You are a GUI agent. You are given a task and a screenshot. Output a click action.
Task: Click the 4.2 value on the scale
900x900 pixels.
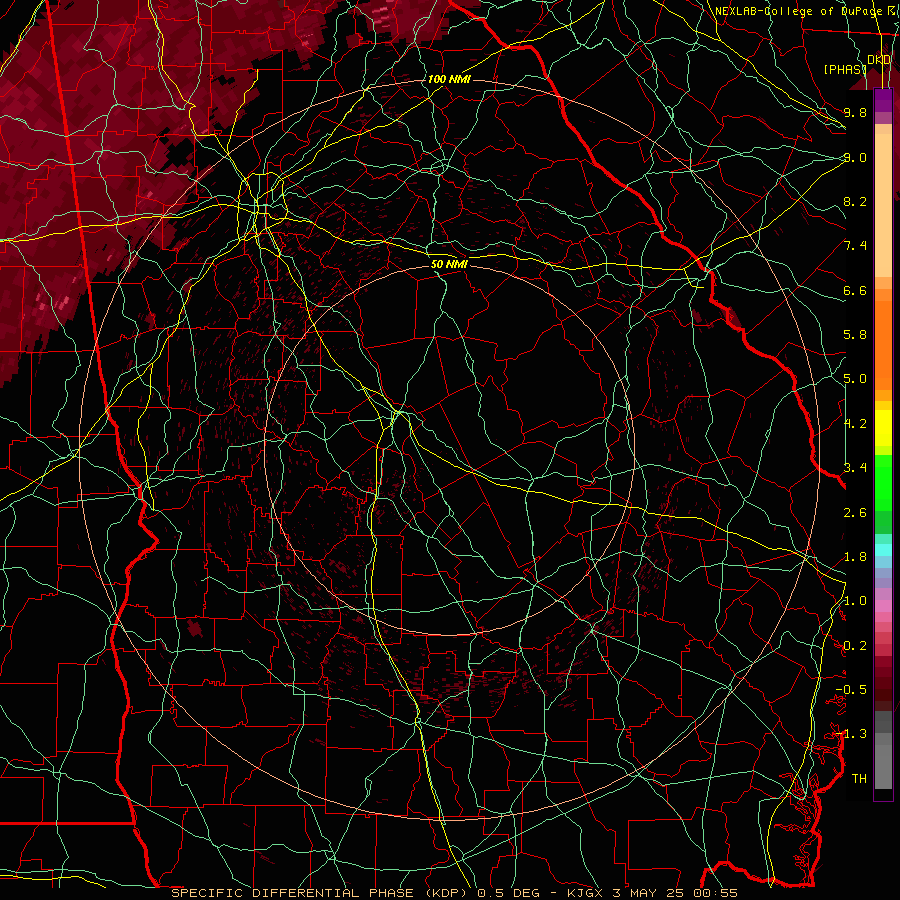(855, 424)
